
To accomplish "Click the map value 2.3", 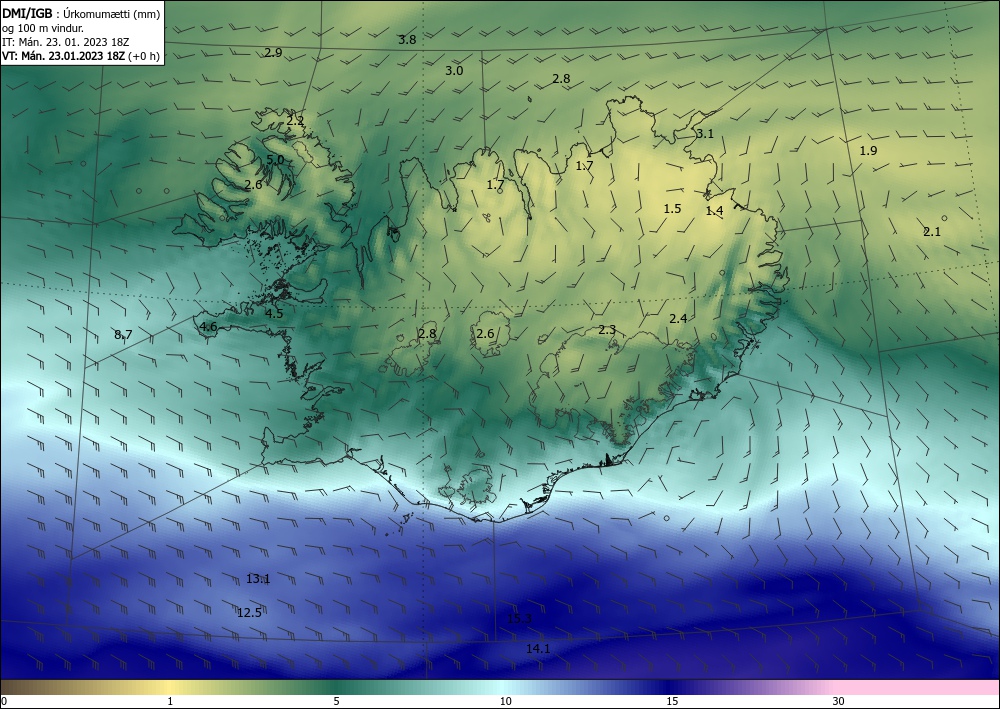I will tap(607, 330).
